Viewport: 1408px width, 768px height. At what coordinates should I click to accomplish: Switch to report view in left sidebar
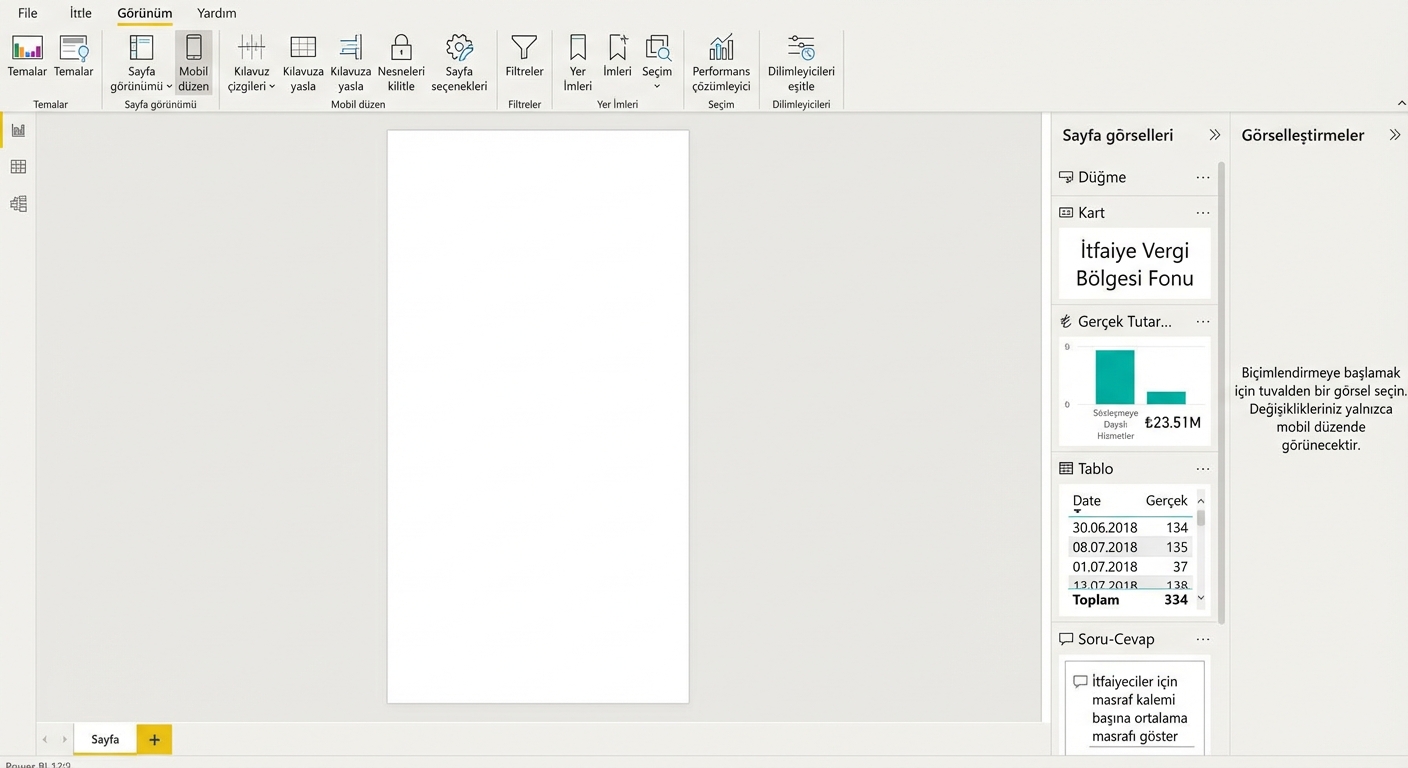point(17,130)
